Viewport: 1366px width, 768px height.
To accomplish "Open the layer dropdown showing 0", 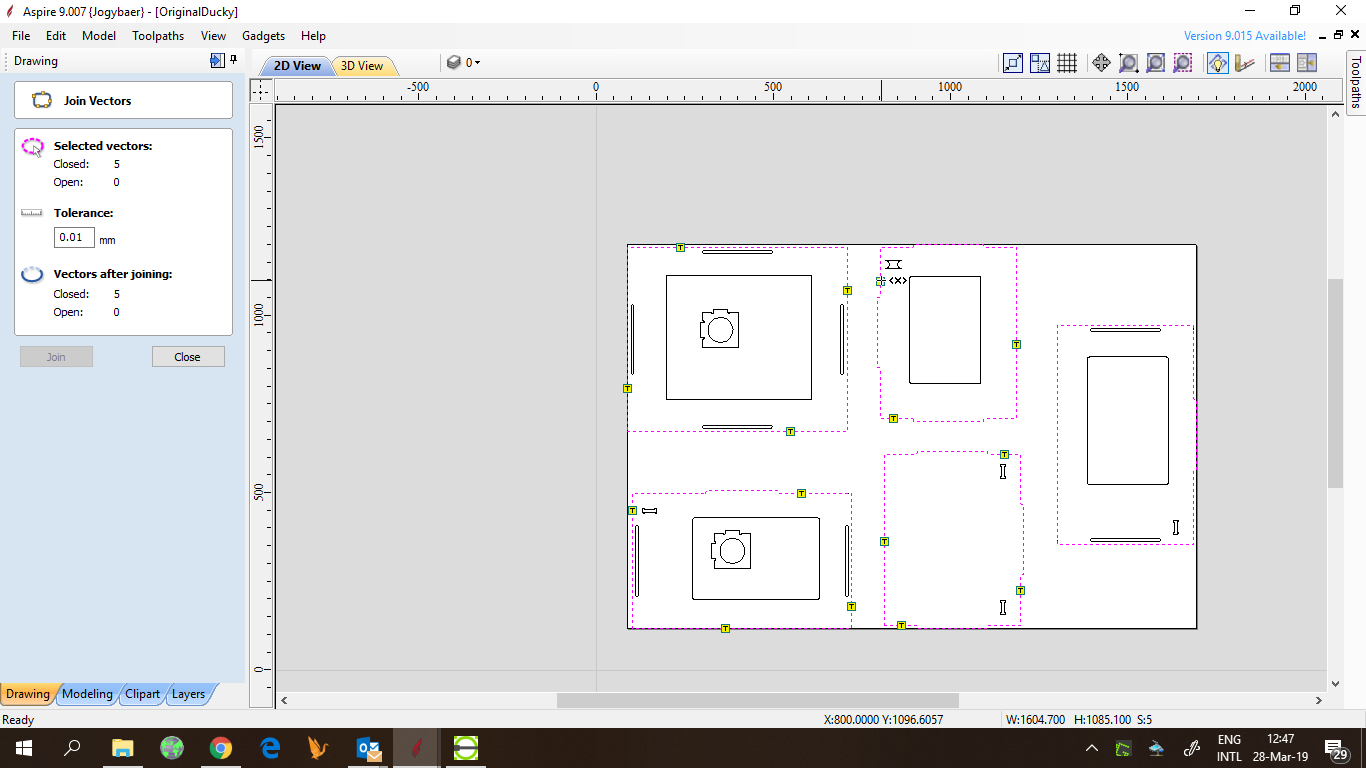I will click(x=463, y=62).
